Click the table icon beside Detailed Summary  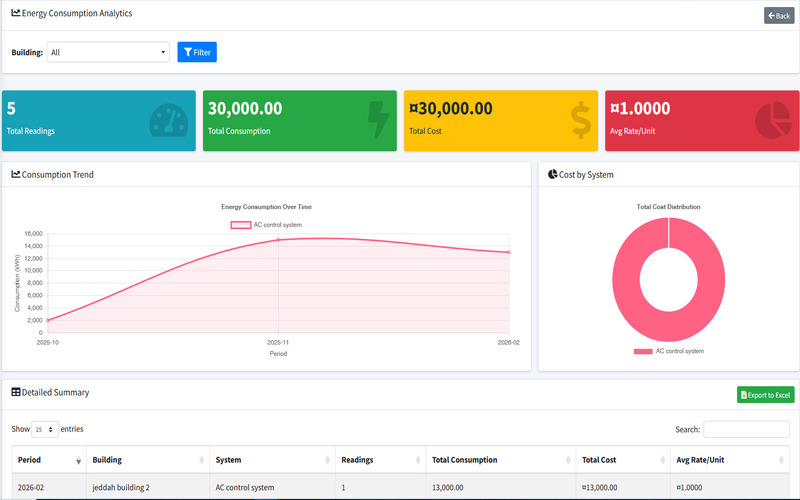[x=16, y=392]
